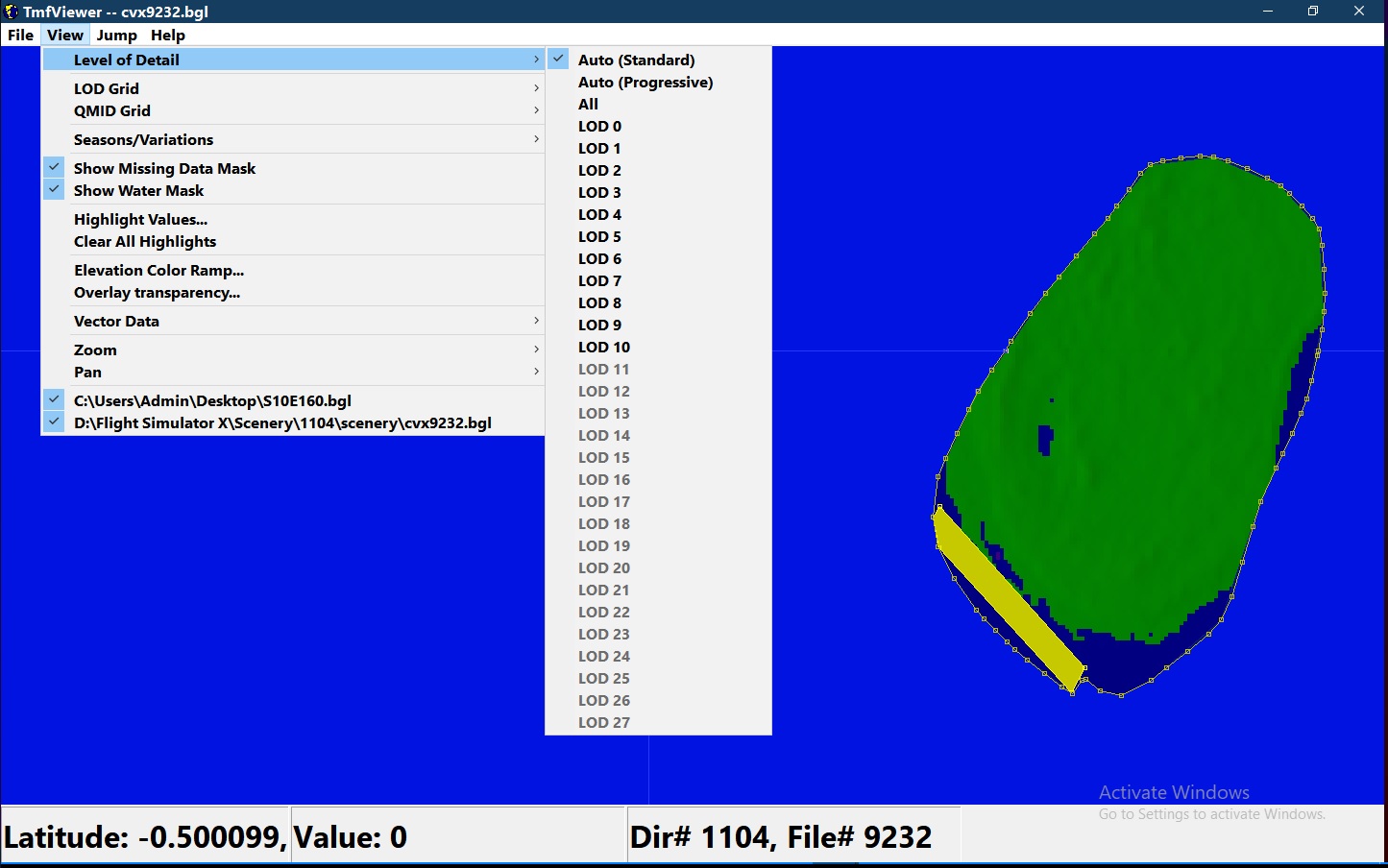Expand the Pan submenu
The width and height of the screenshot is (1388, 868).
[x=293, y=372]
